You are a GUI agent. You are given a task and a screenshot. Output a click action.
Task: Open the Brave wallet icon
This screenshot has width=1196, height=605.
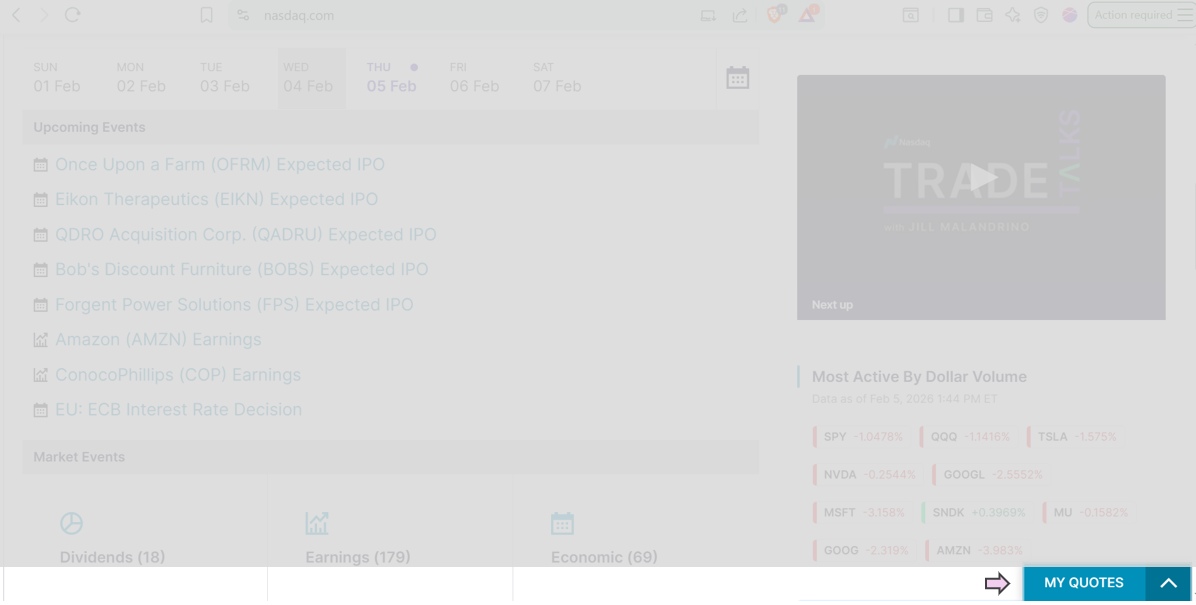(x=984, y=15)
